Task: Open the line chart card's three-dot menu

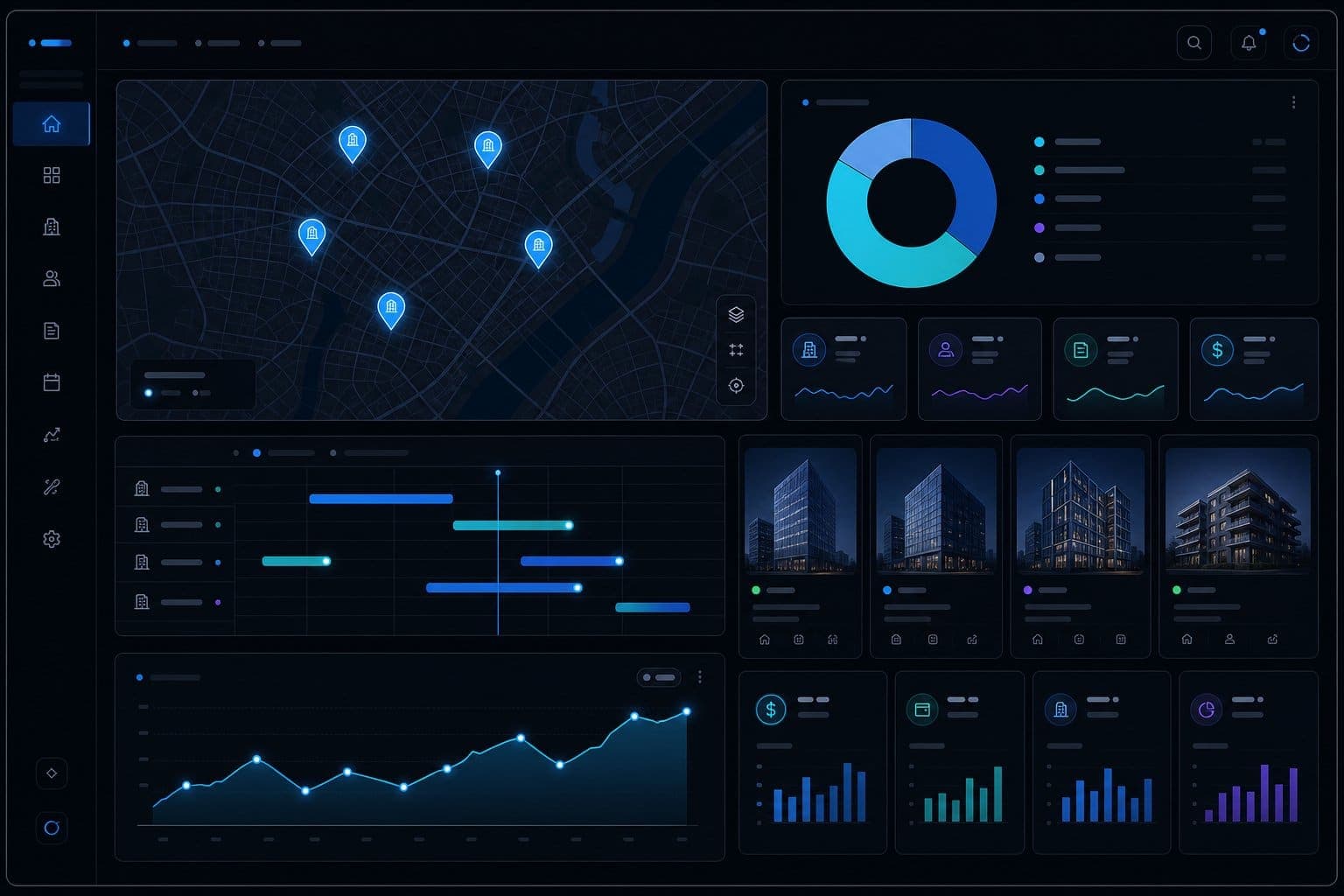Action: (x=699, y=677)
